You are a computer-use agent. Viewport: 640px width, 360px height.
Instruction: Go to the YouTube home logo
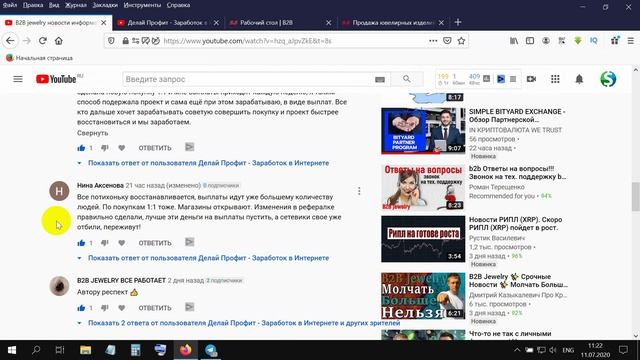(56, 79)
